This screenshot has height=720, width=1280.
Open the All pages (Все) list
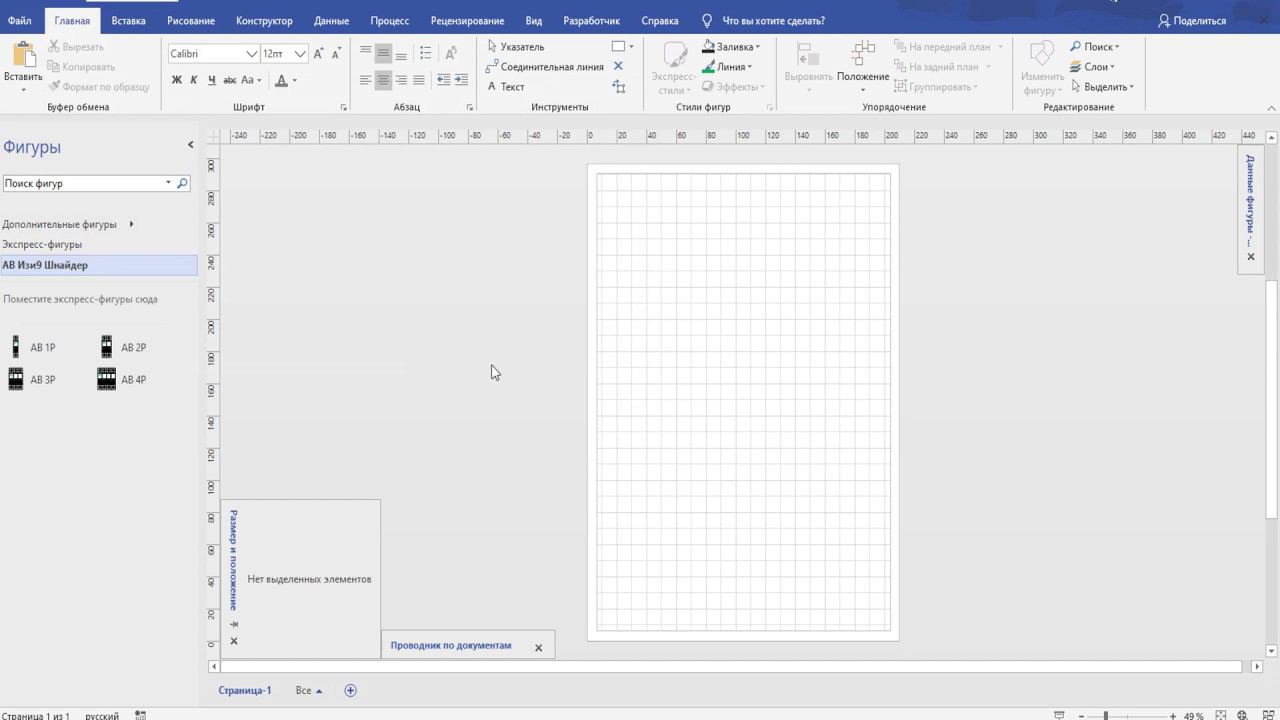tap(309, 691)
